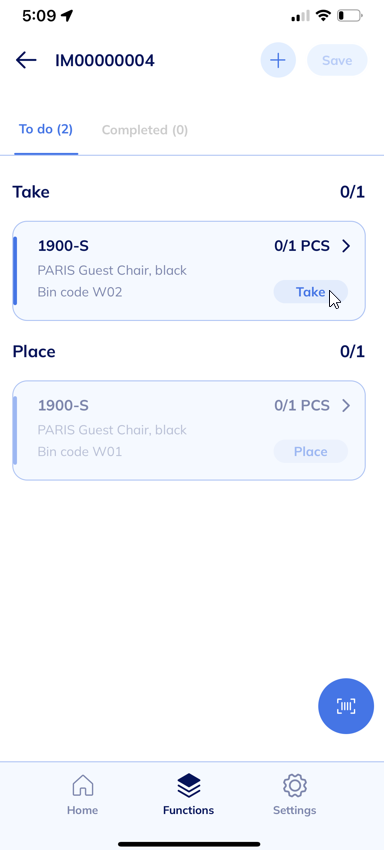Open the Take card for PARIS Guest Chair
The image size is (384, 850).
click(189, 271)
